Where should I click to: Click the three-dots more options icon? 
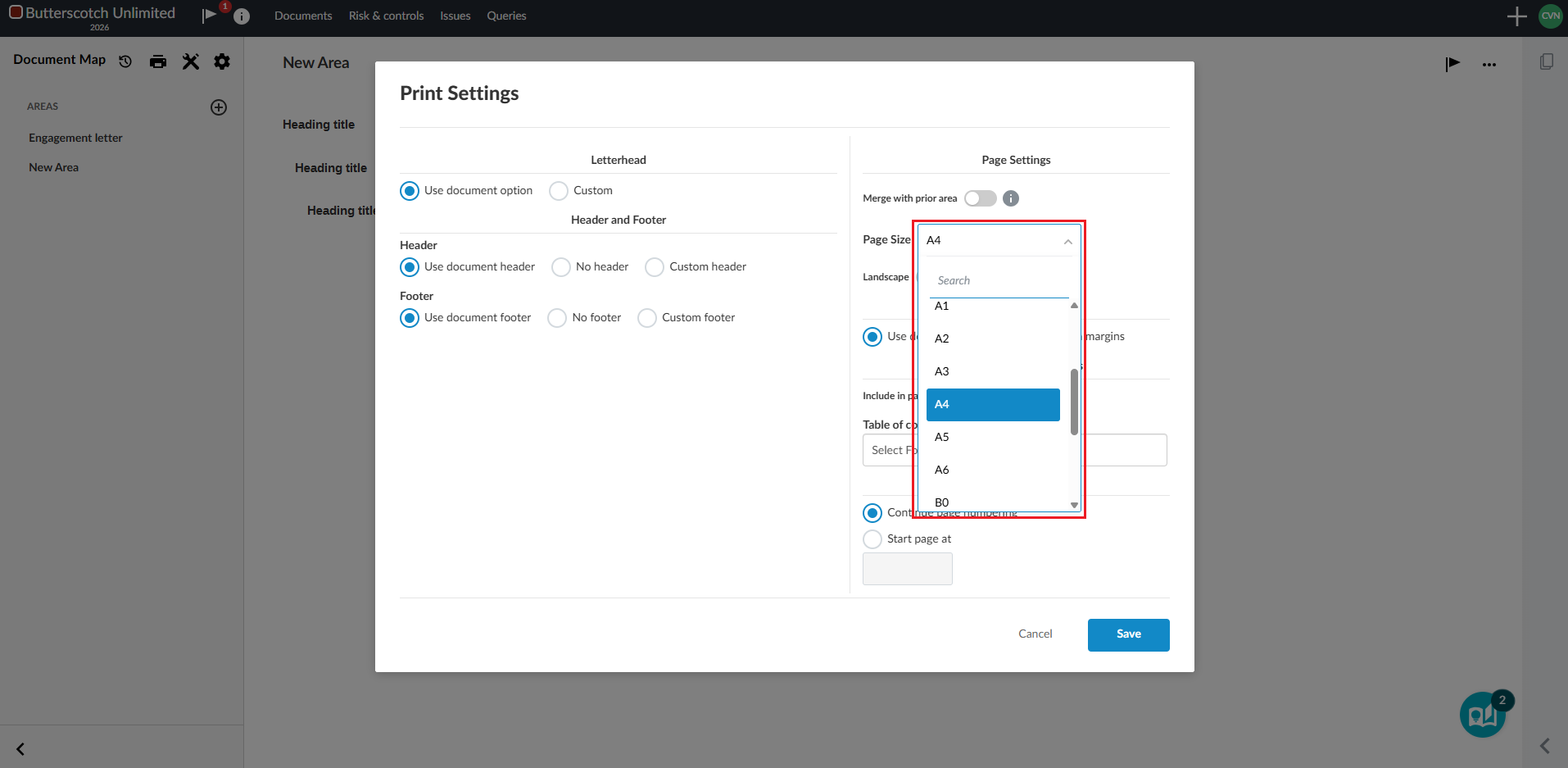(x=1489, y=64)
